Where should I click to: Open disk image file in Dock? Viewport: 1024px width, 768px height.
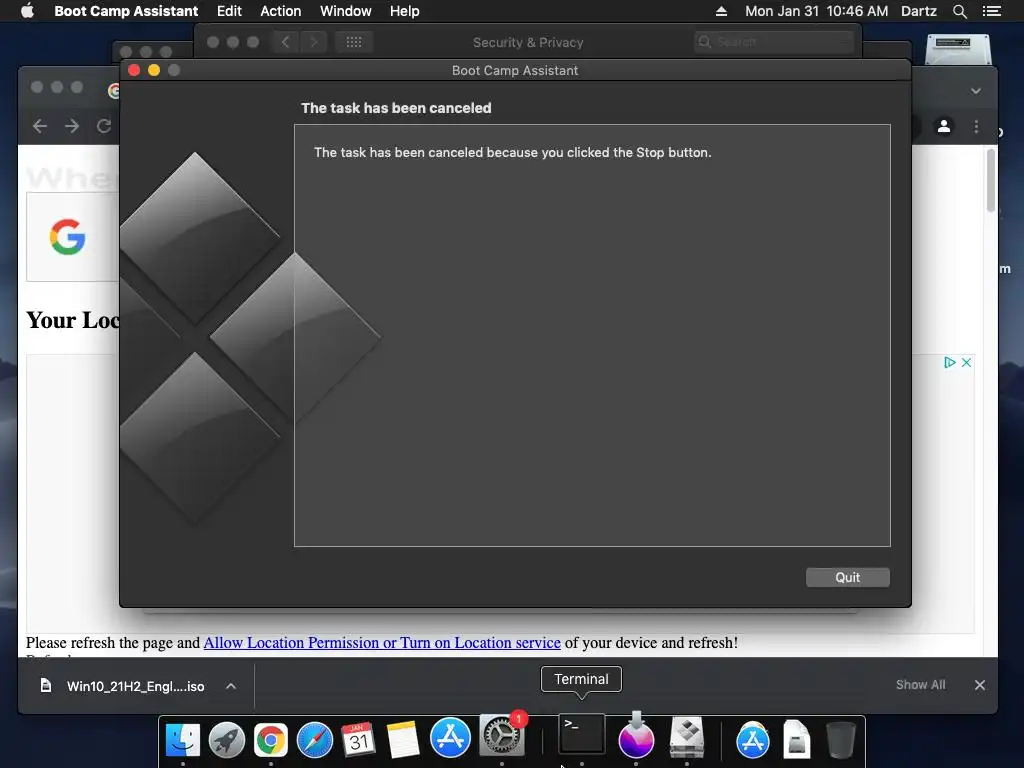[797, 739]
